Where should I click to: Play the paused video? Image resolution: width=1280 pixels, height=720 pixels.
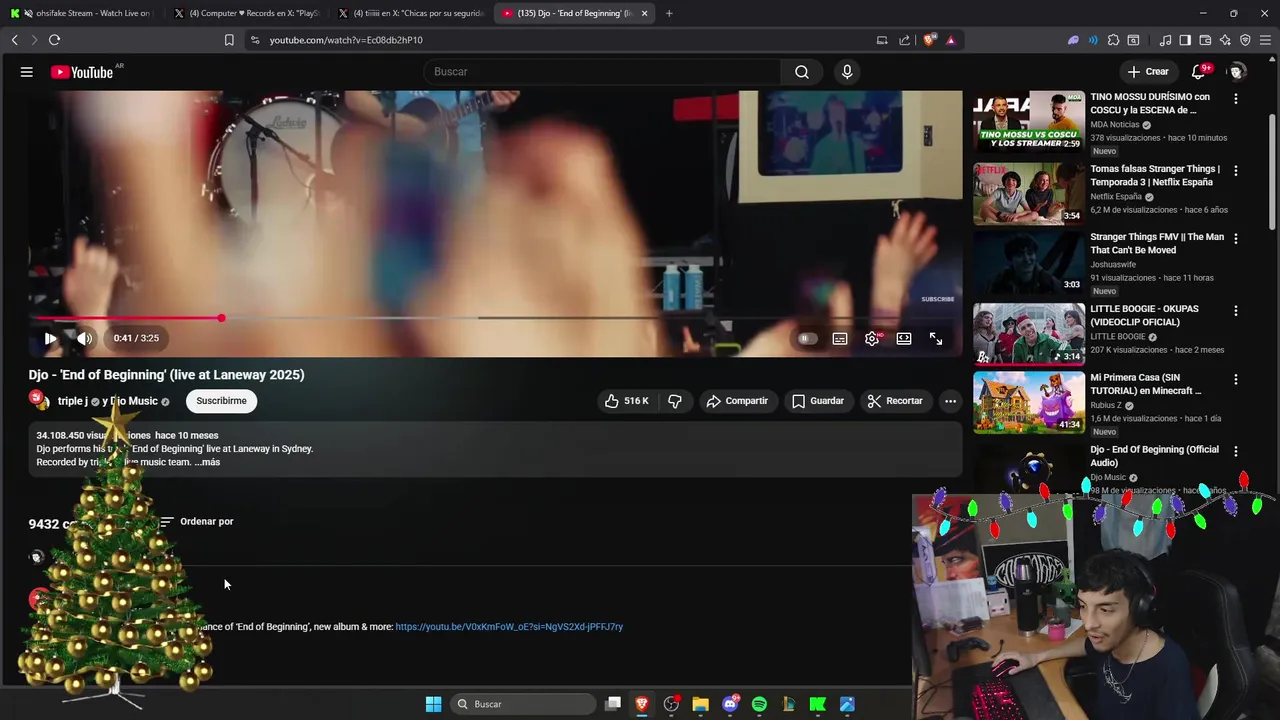click(x=50, y=338)
